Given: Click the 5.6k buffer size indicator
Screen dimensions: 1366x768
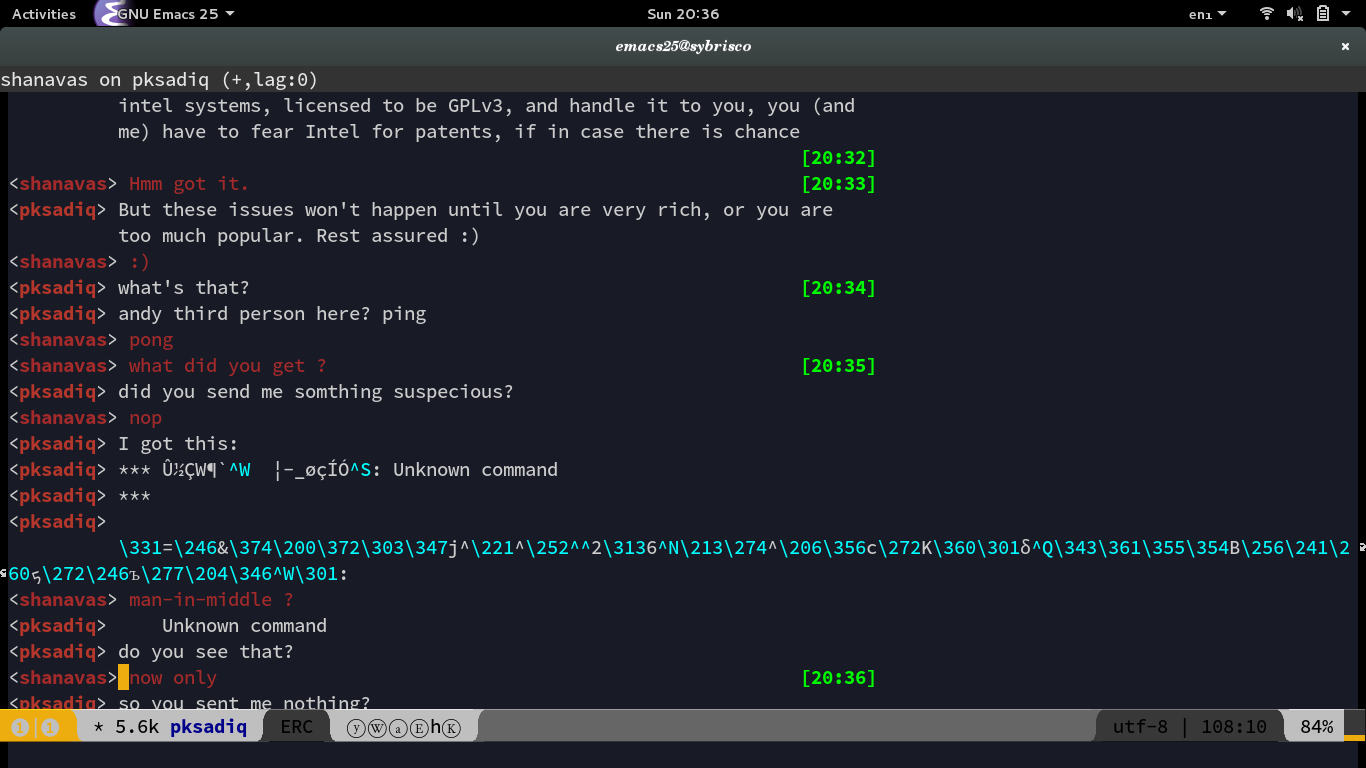Looking at the screenshot, I should tap(137, 727).
